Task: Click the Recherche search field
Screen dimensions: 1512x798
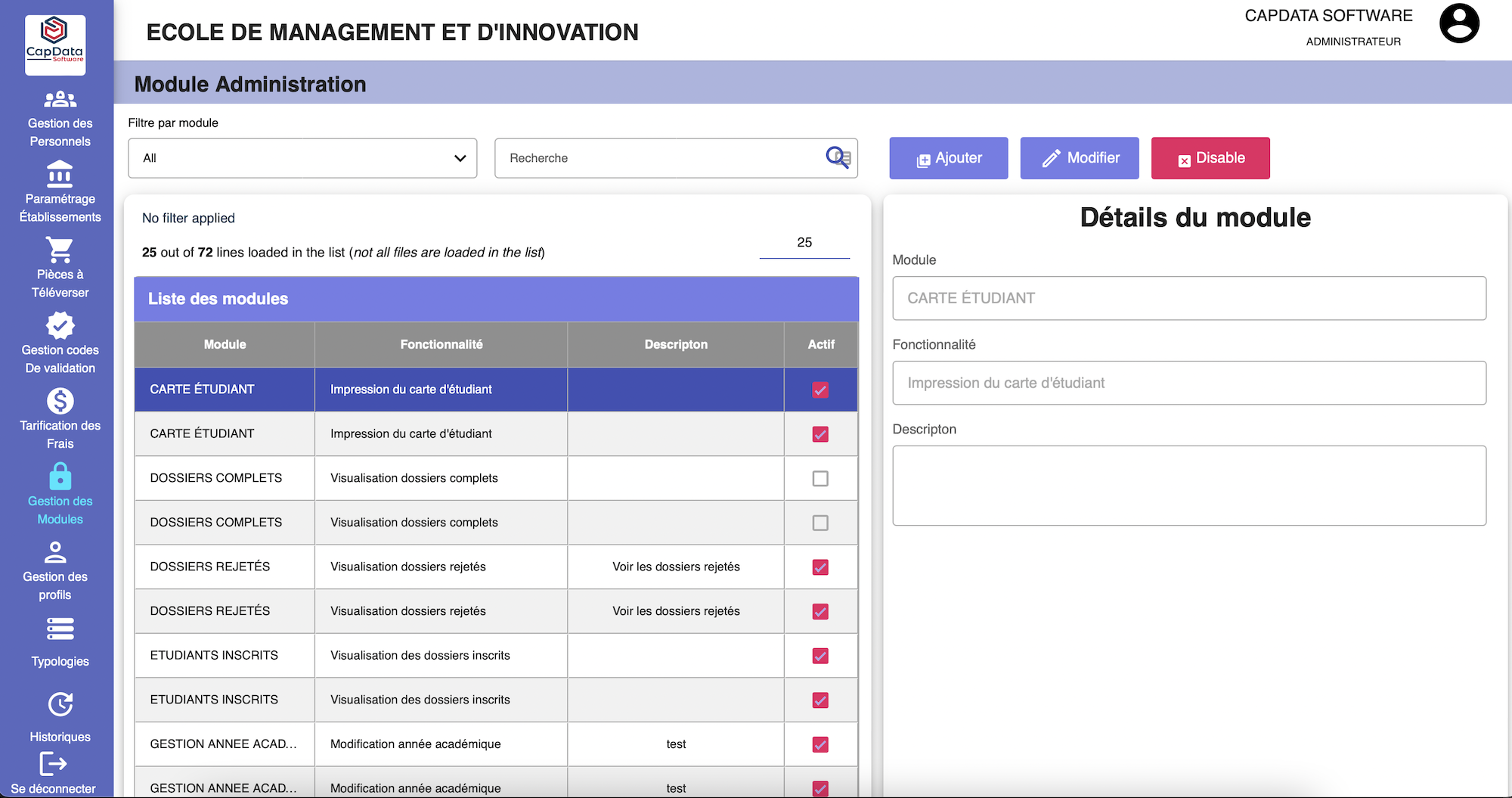Action: (676, 158)
